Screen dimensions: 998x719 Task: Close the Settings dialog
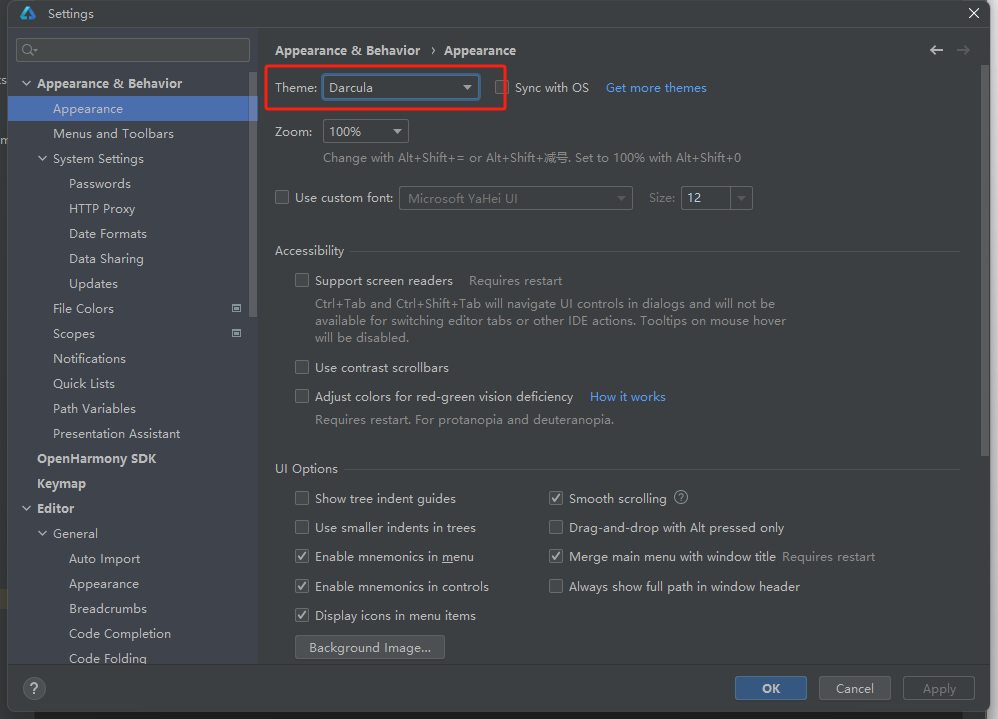[x=974, y=13]
